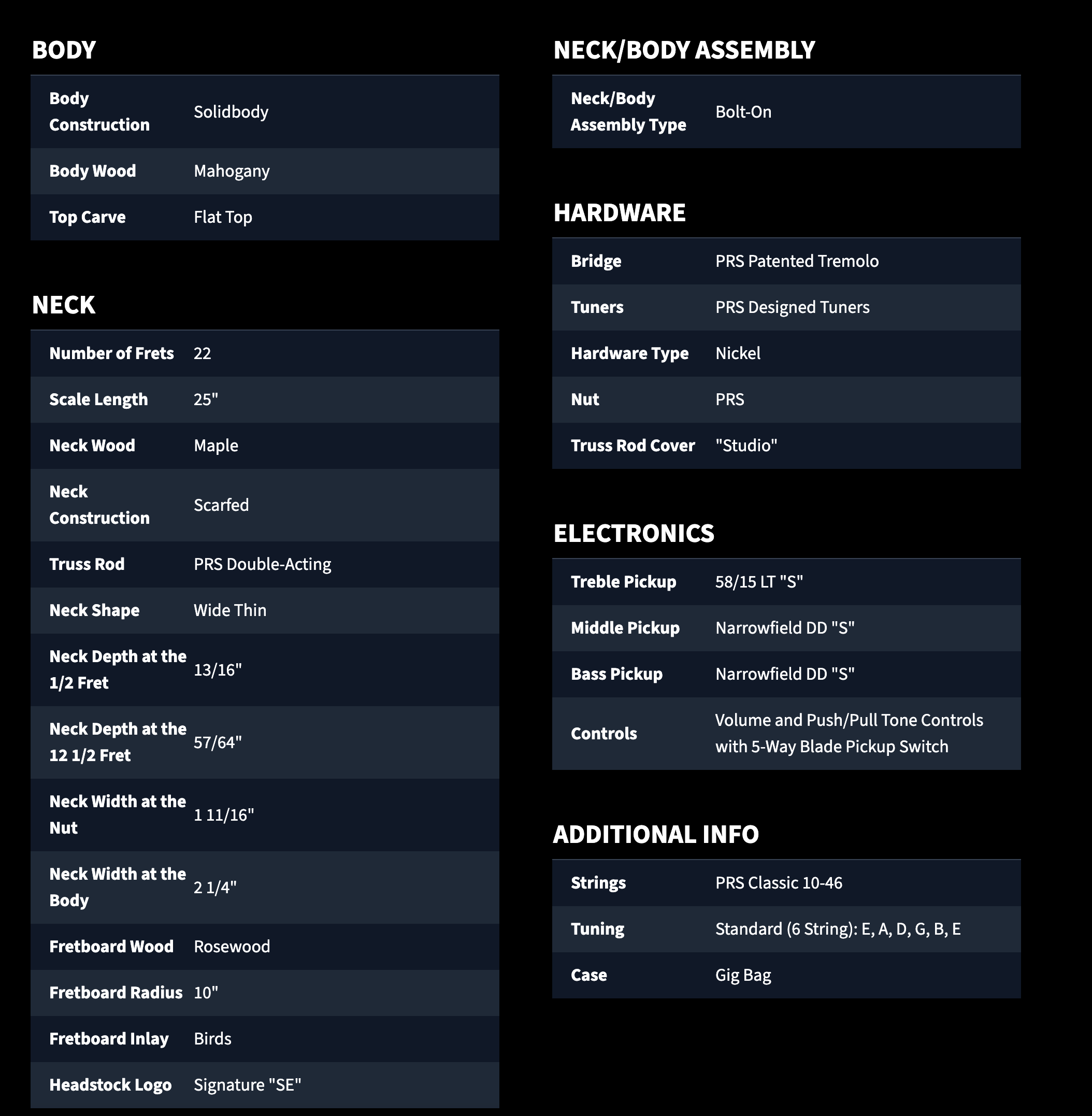
Task: Click the Tuning Standard 6 String value
Action: coord(838,929)
